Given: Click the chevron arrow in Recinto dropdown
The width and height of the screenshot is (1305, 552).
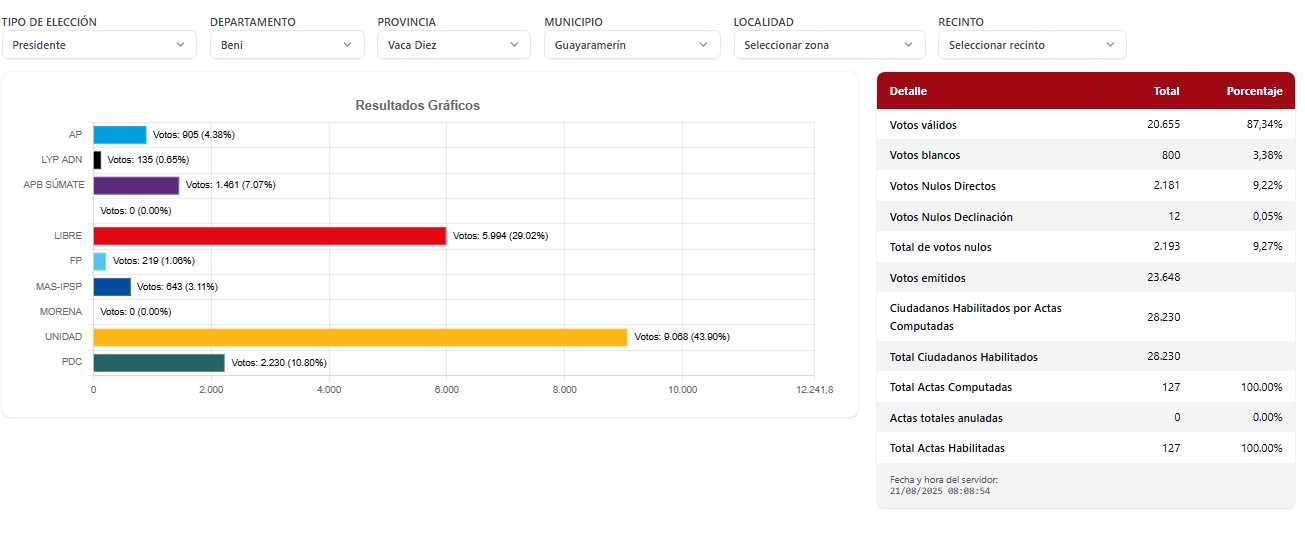Looking at the screenshot, I should tap(1110, 45).
